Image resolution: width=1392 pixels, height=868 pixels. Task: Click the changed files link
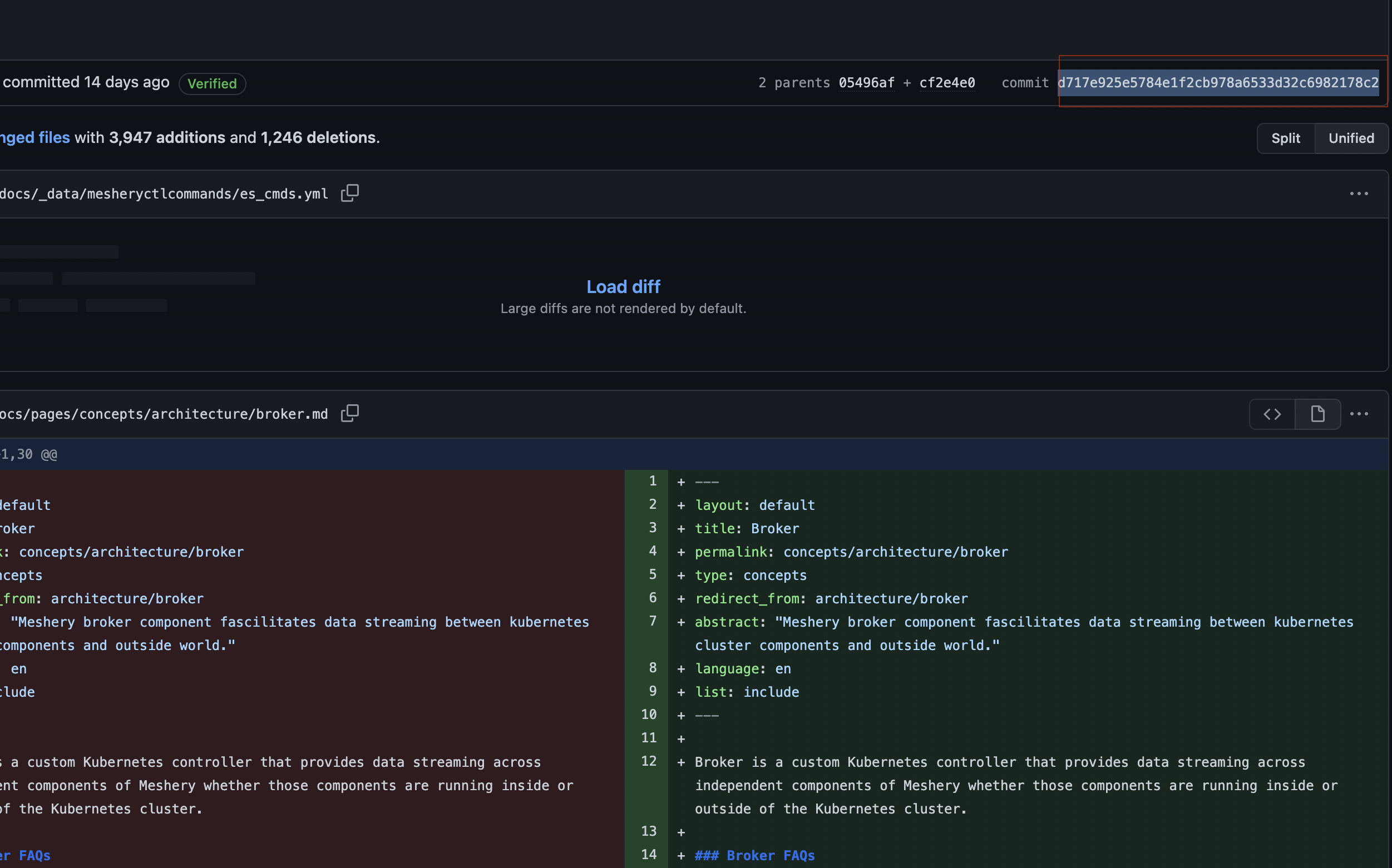pyautogui.click(x=34, y=138)
